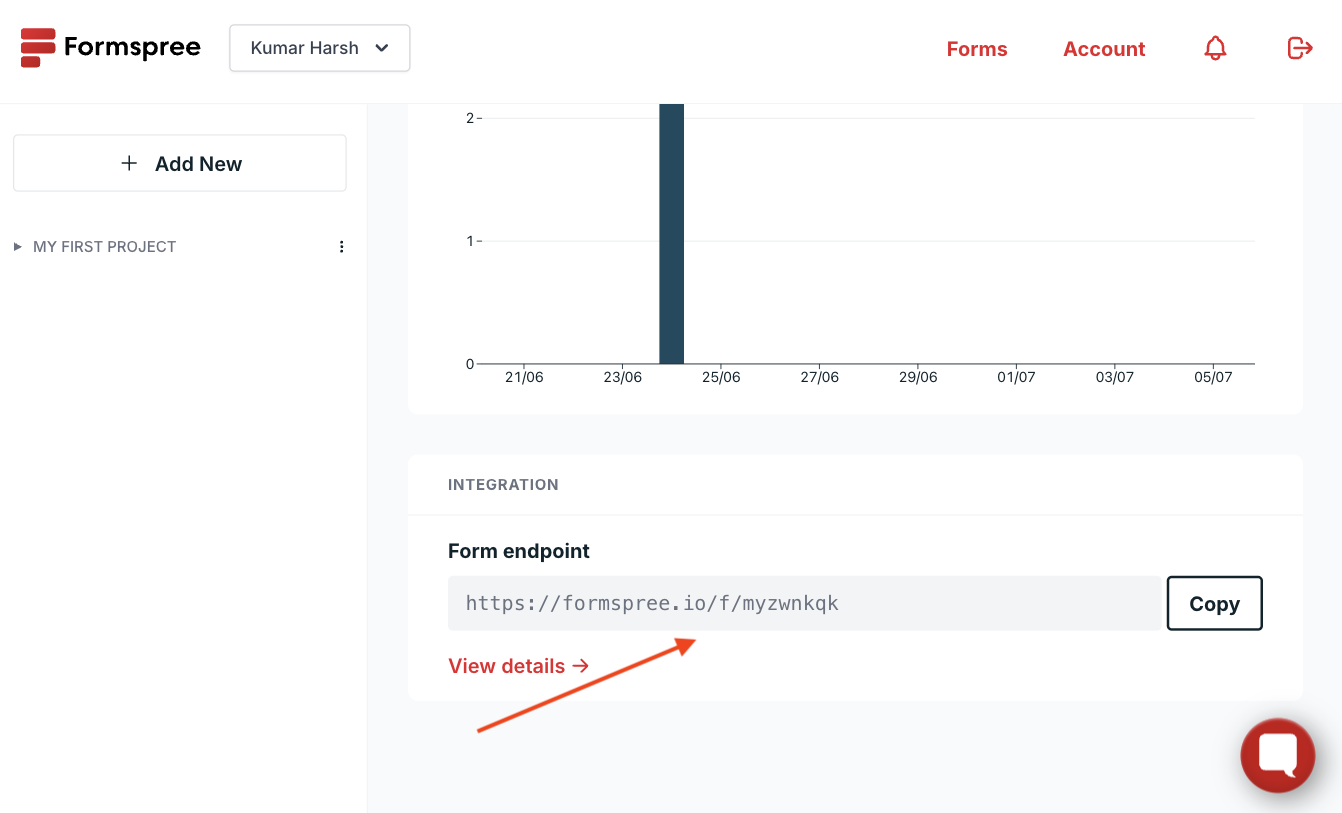The height and width of the screenshot is (813, 1342).
Task: Follow the View details link
Action: tap(506, 665)
